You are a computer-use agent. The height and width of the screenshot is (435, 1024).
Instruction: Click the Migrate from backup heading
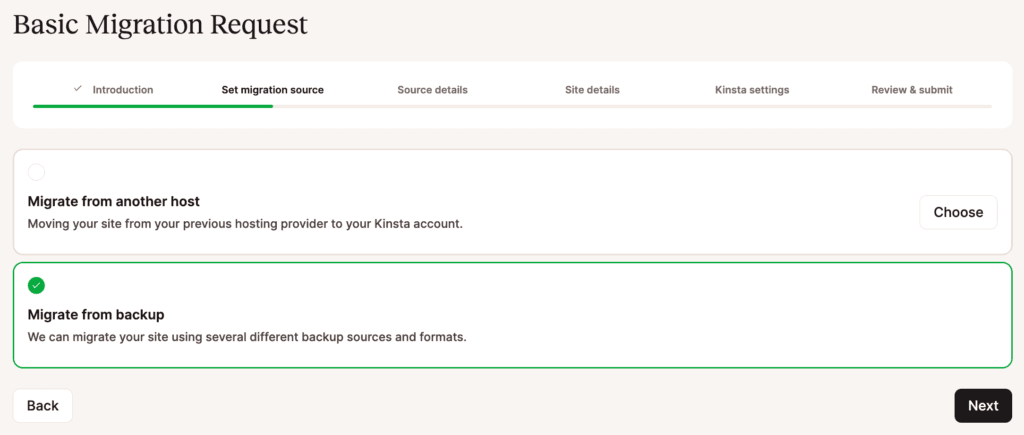click(96, 314)
